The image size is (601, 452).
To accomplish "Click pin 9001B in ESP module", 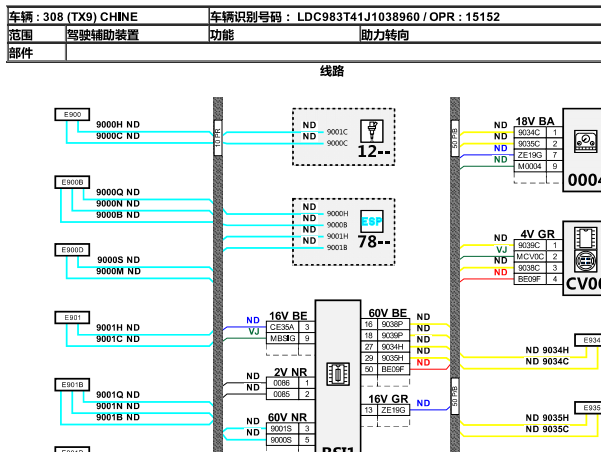I will (337, 247).
